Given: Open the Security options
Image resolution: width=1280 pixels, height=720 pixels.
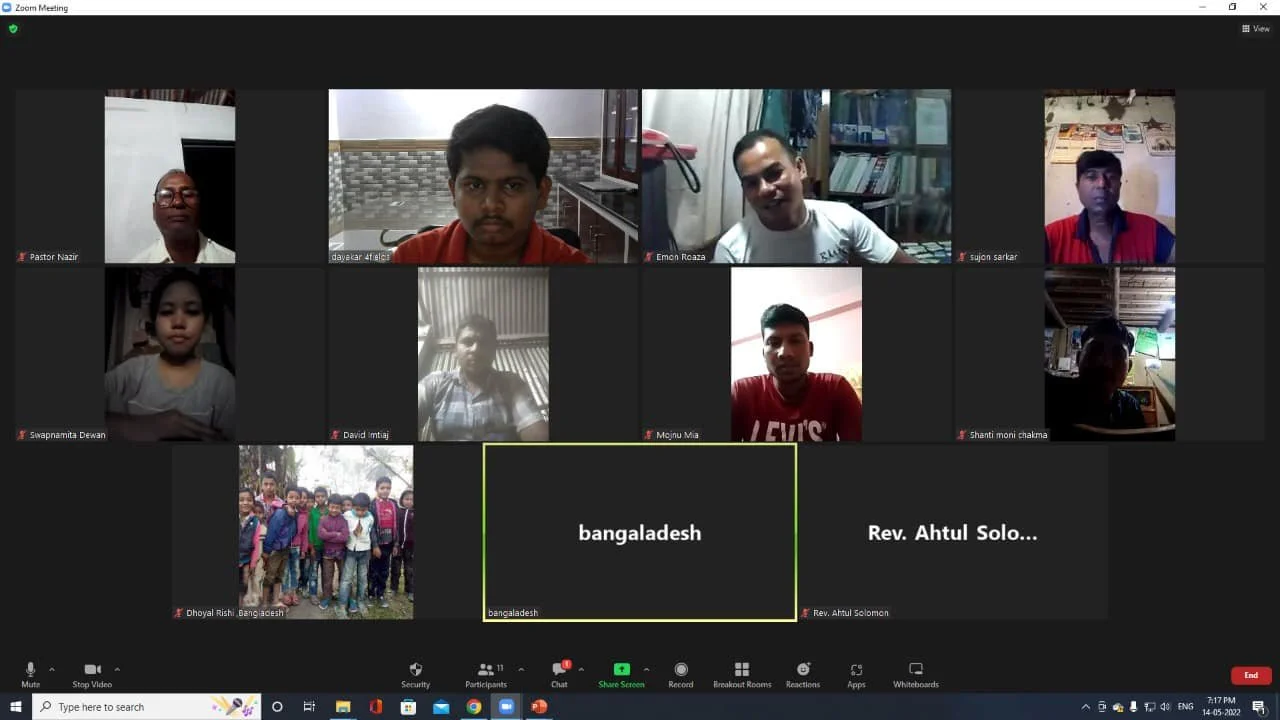Looking at the screenshot, I should 415,670.
